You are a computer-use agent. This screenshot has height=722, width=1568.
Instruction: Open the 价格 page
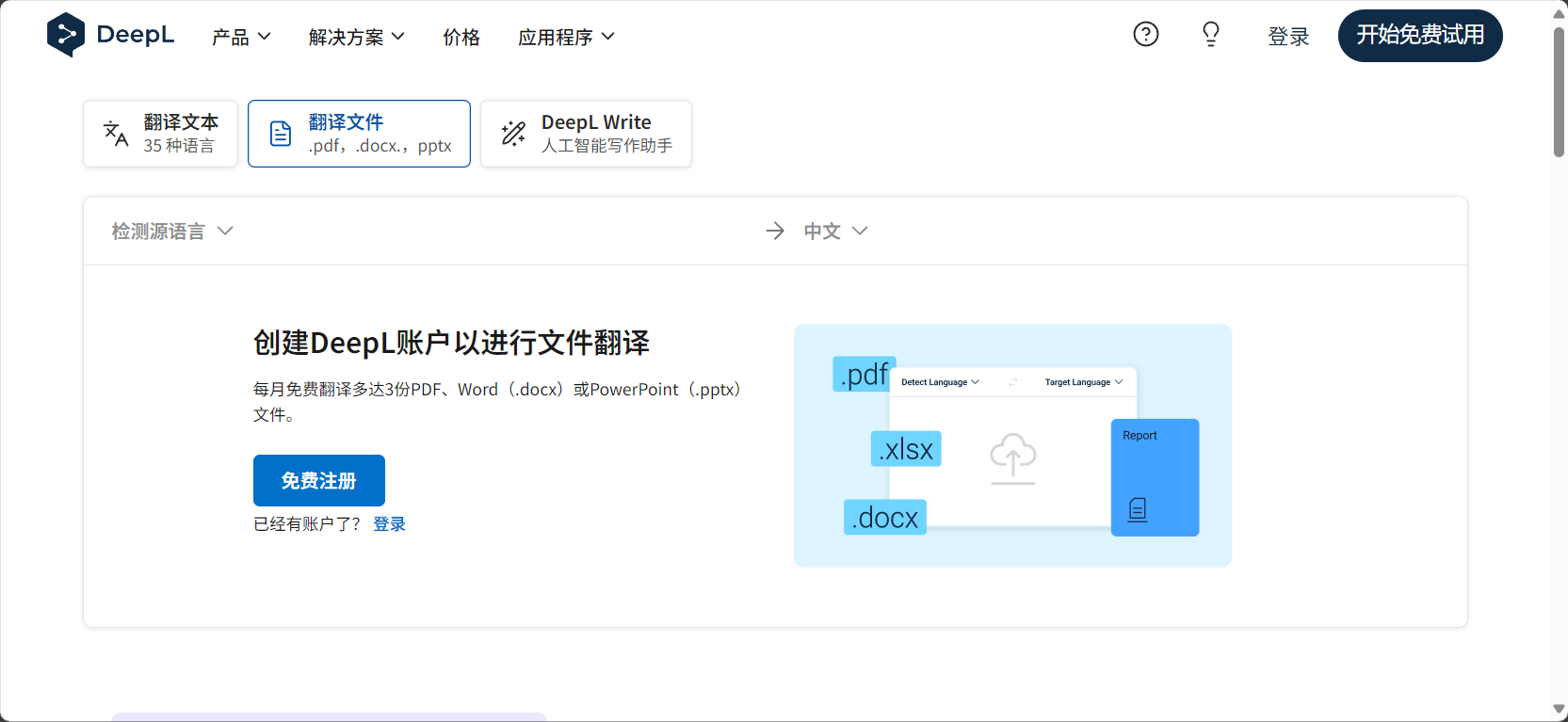click(x=461, y=37)
